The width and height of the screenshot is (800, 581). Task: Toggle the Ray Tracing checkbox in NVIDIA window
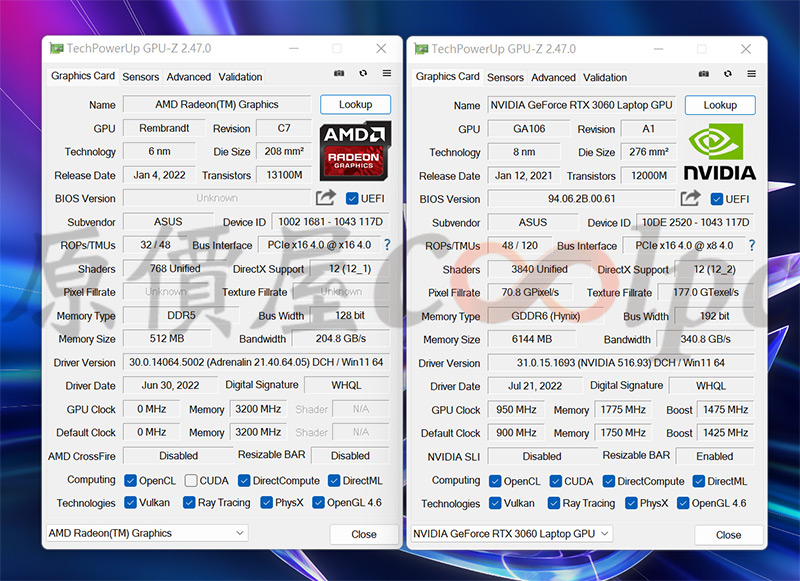pyautogui.click(x=554, y=503)
